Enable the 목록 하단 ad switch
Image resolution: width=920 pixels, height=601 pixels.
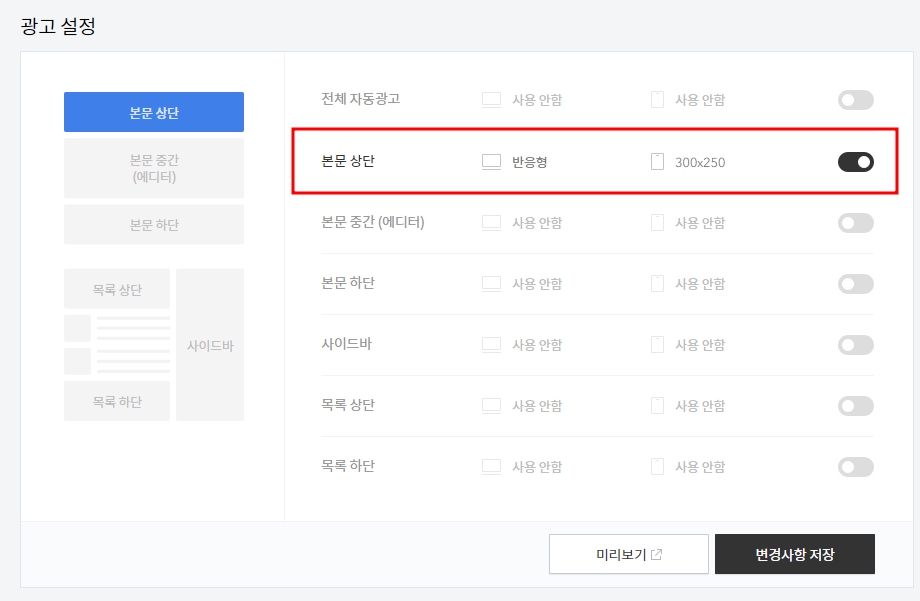[855, 466]
